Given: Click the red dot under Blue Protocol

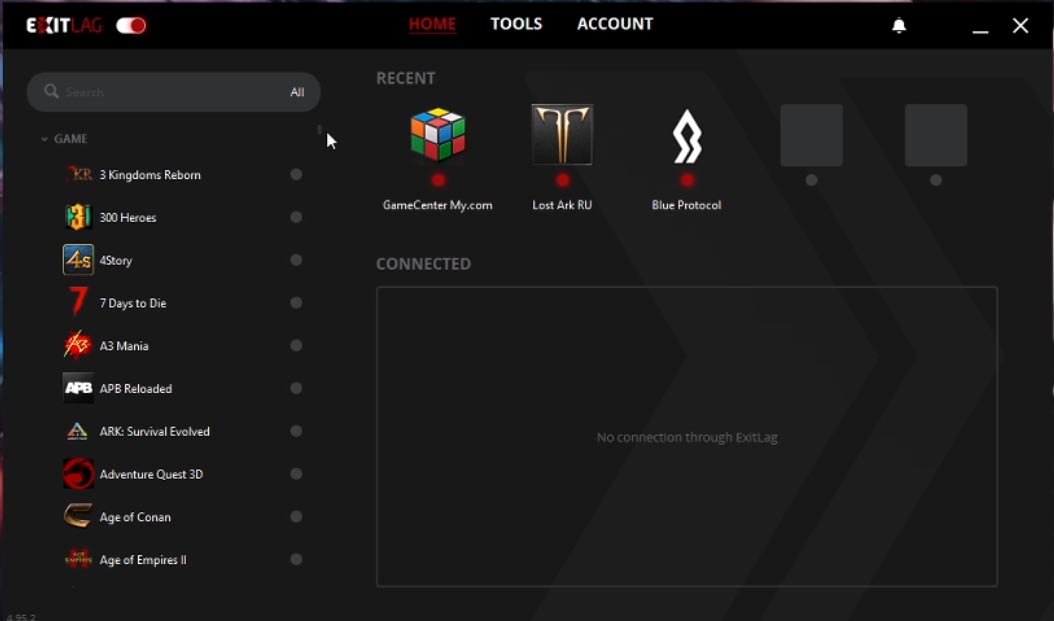Looking at the screenshot, I should click(687, 180).
